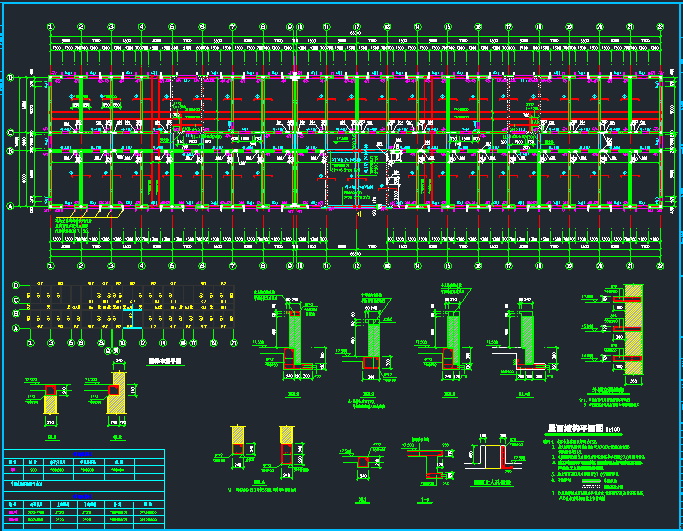Image resolution: width=683 pixels, height=531 pixels.
Task: Select the blue header of the lower table
Action: tap(84, 497)
